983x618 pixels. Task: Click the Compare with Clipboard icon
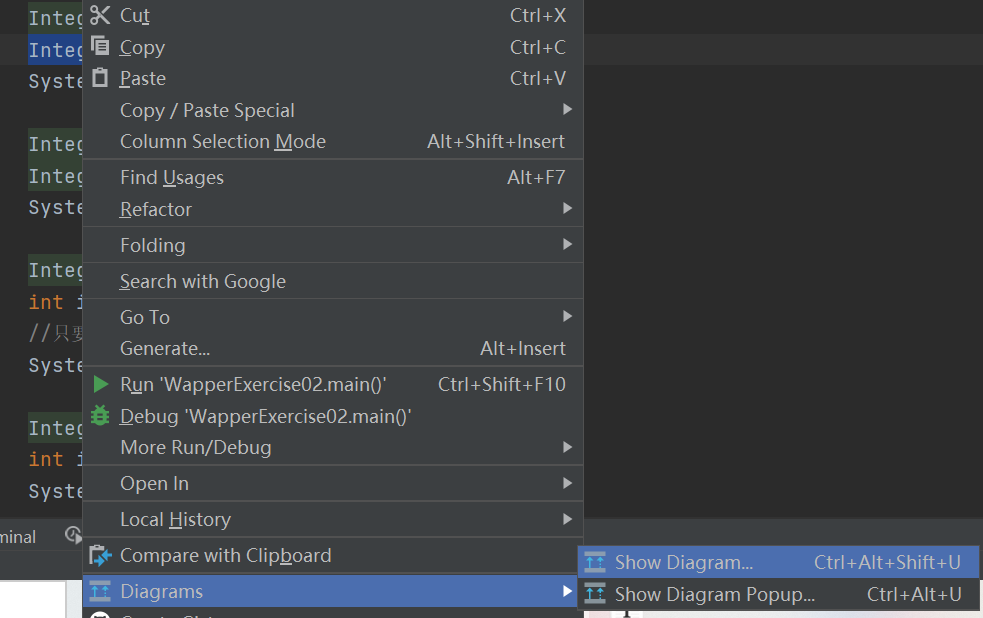coord(100,555)
